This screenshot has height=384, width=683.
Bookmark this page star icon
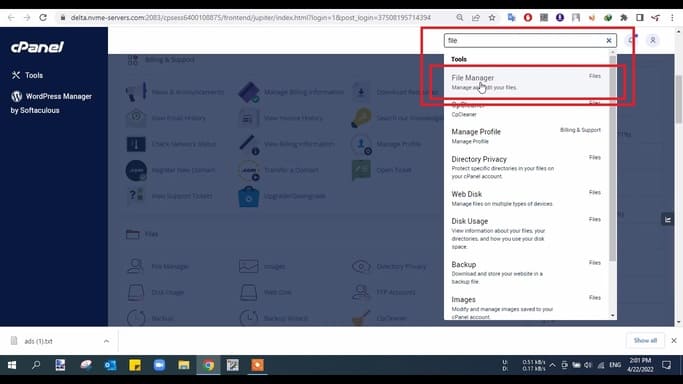pyautogui.click(x=492, y=18)
